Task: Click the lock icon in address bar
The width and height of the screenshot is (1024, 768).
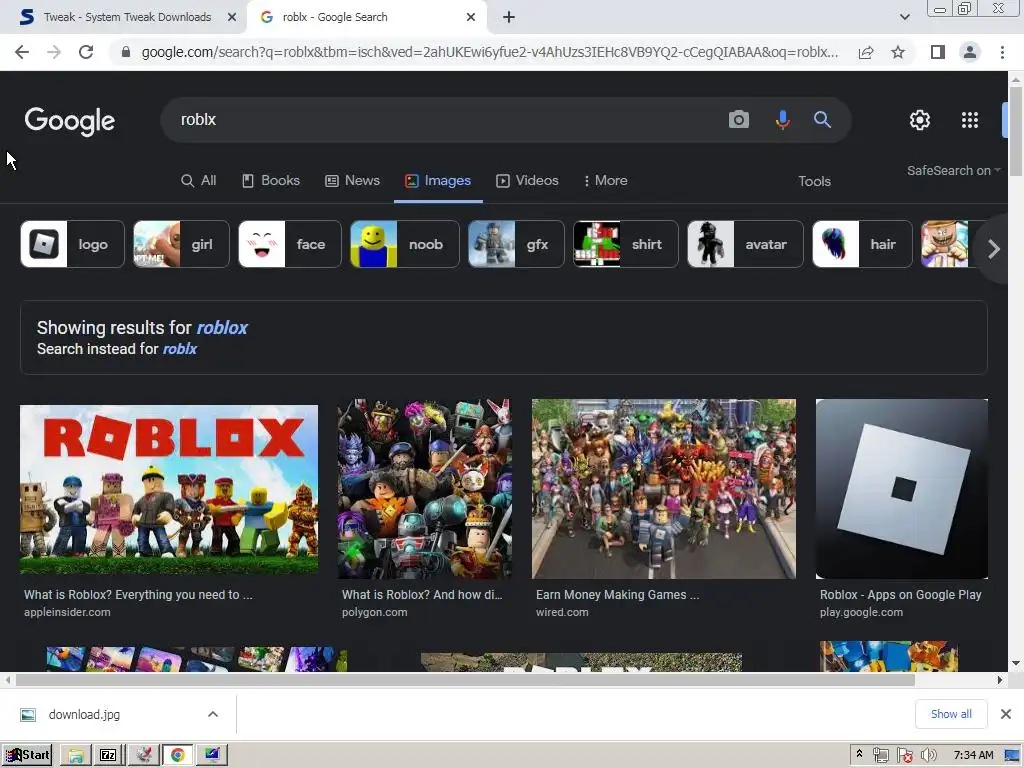Action: coord(126,52)
